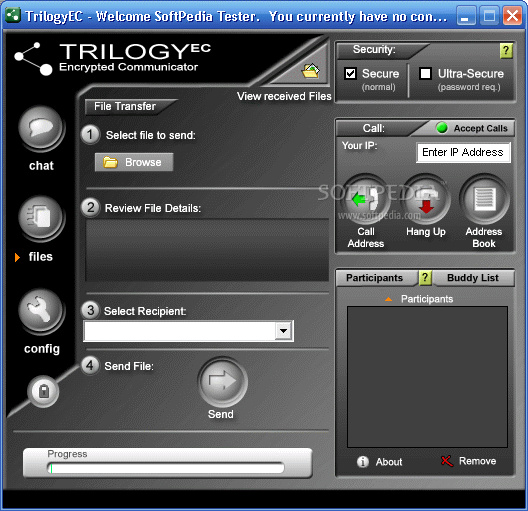Toggle the Secure (normal) checkbox
The height and width of the screenshot is (511, 528).
click(351, 73)
